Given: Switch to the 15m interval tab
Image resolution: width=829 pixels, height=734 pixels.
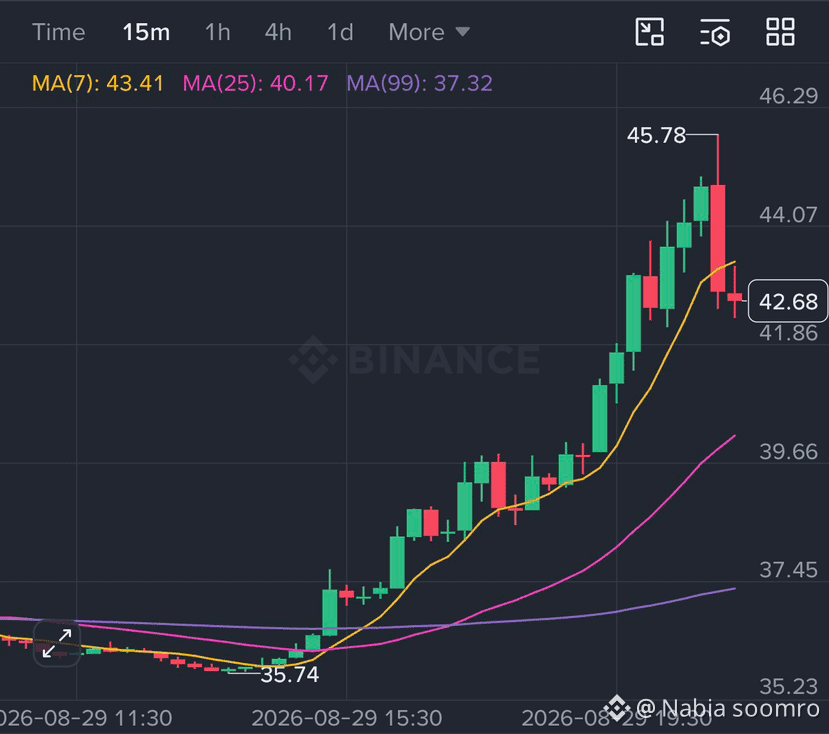Looking at the screenshot, I should [x=146, y=32].
